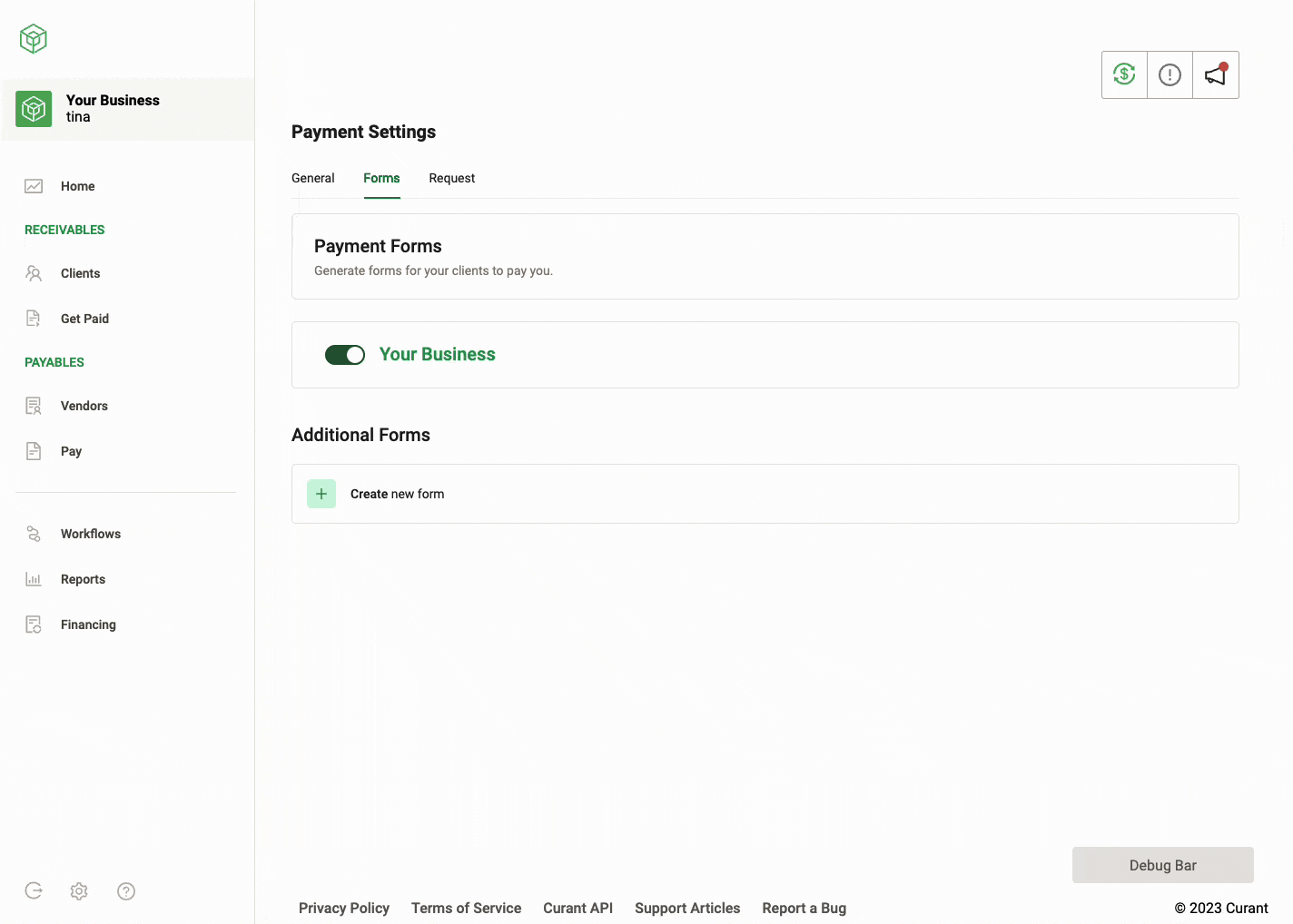This screenshot has width=1293, height=924.
Task: Open Financing in the sidebar
Action: coord(89,624)
